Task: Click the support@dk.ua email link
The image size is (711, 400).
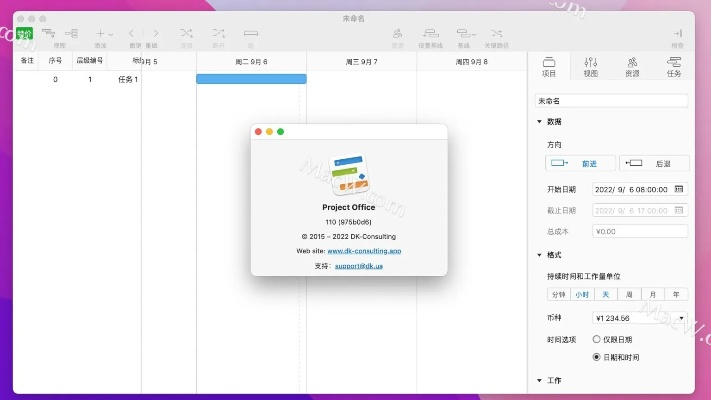Action: 359,266
